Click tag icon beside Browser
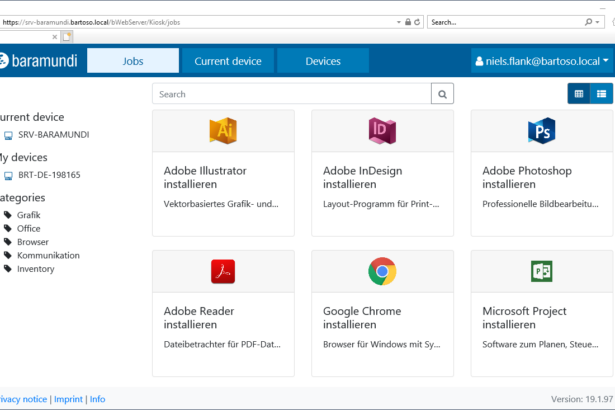Image resolution: width=615 pixels, height=410 pixels. click(8, 242)
